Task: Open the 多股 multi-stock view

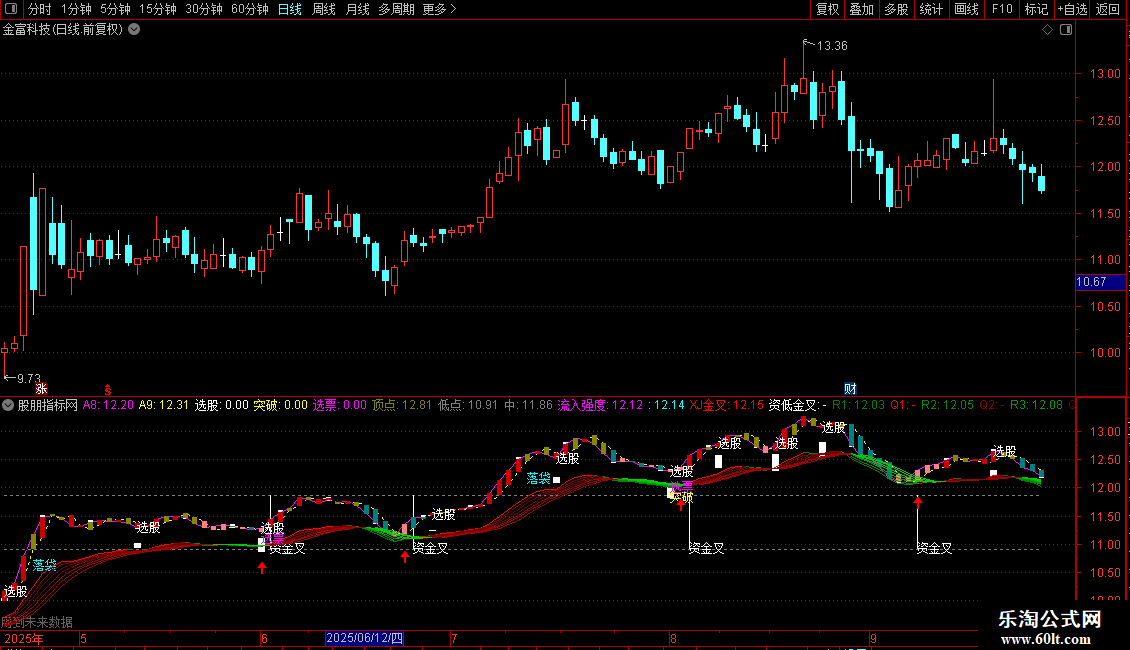Action: click(897, 9)
